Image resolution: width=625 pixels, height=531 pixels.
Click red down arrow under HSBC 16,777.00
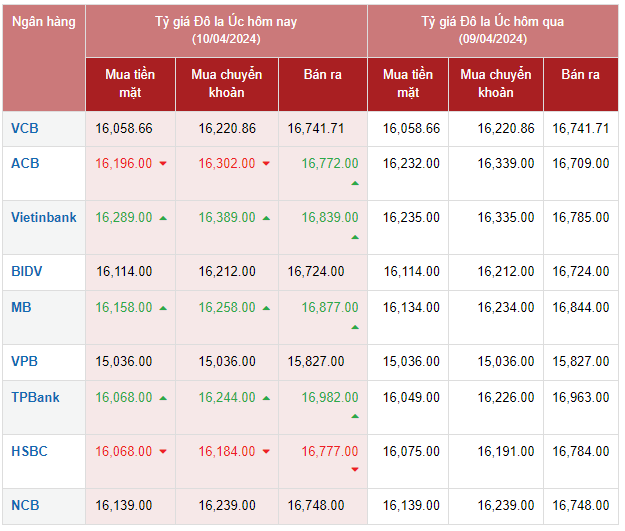(x=354, y=471)
